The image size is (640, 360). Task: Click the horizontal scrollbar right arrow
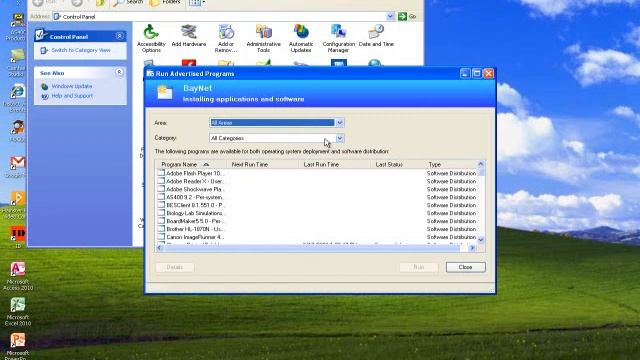(472, 248)
